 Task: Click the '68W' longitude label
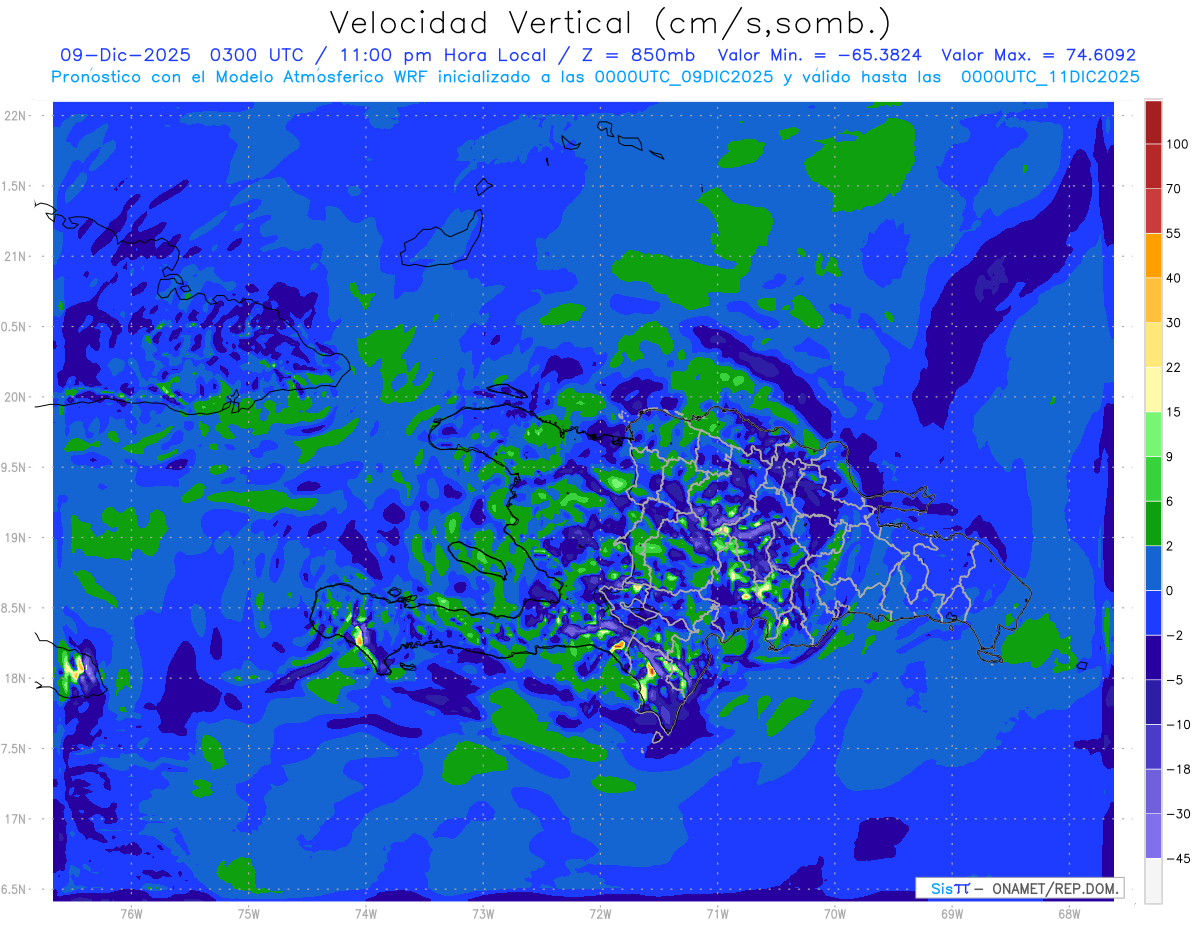[x=1069, y=913]
